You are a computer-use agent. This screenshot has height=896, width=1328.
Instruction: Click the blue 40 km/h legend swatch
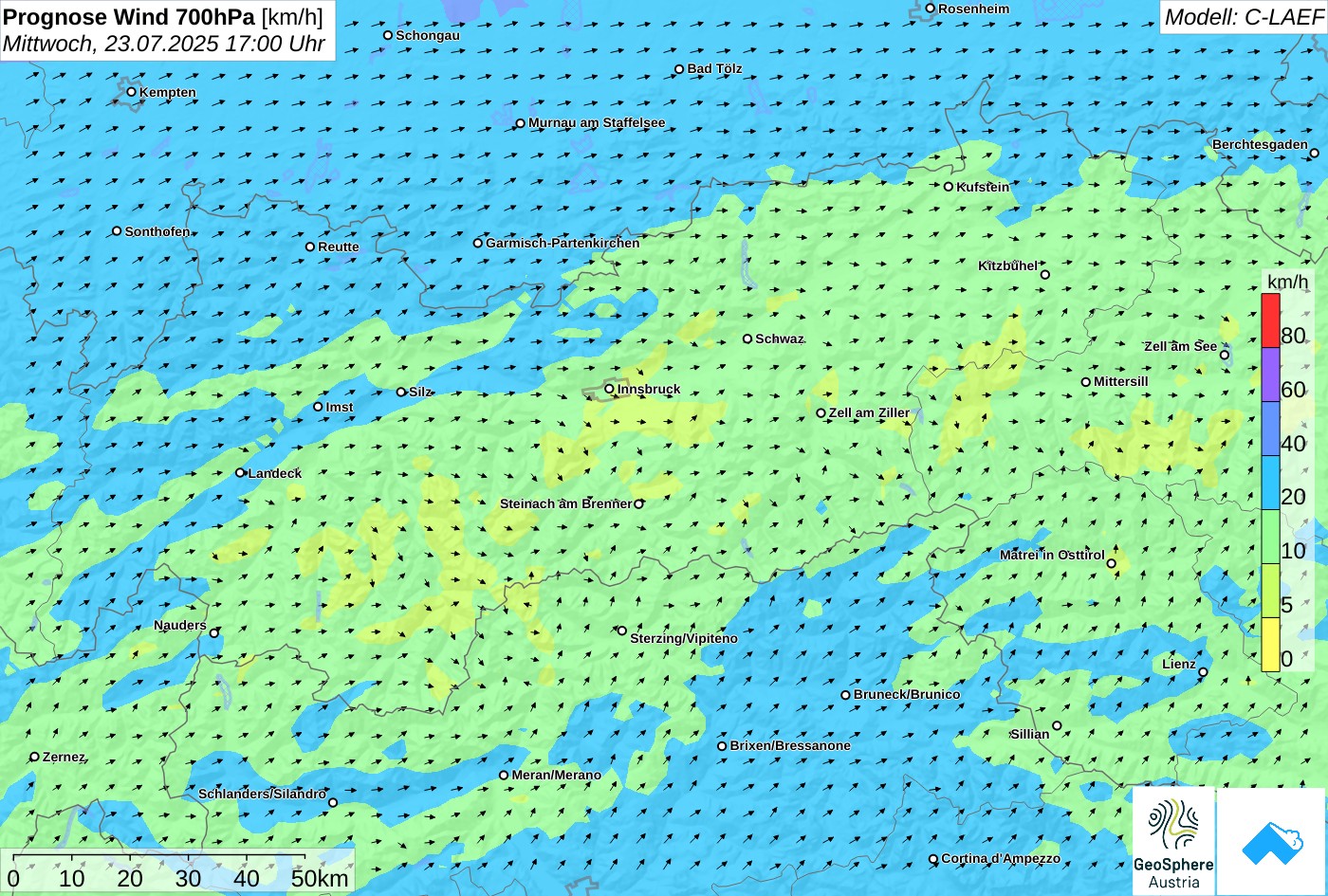[1270, 429]
